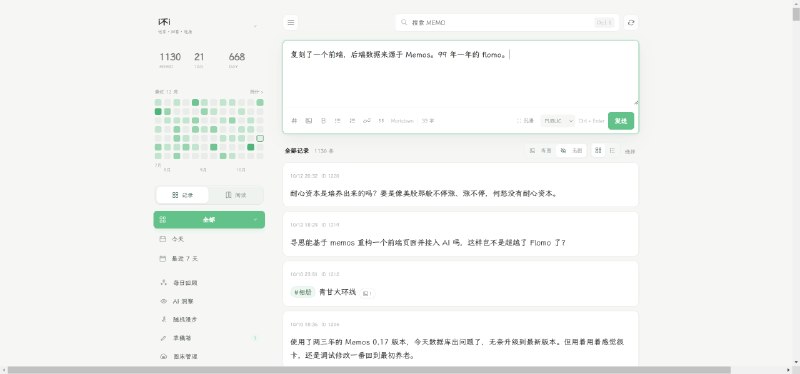Open the 图床管理 image hosting item
The image size is (800, 374).
point(209,356)
